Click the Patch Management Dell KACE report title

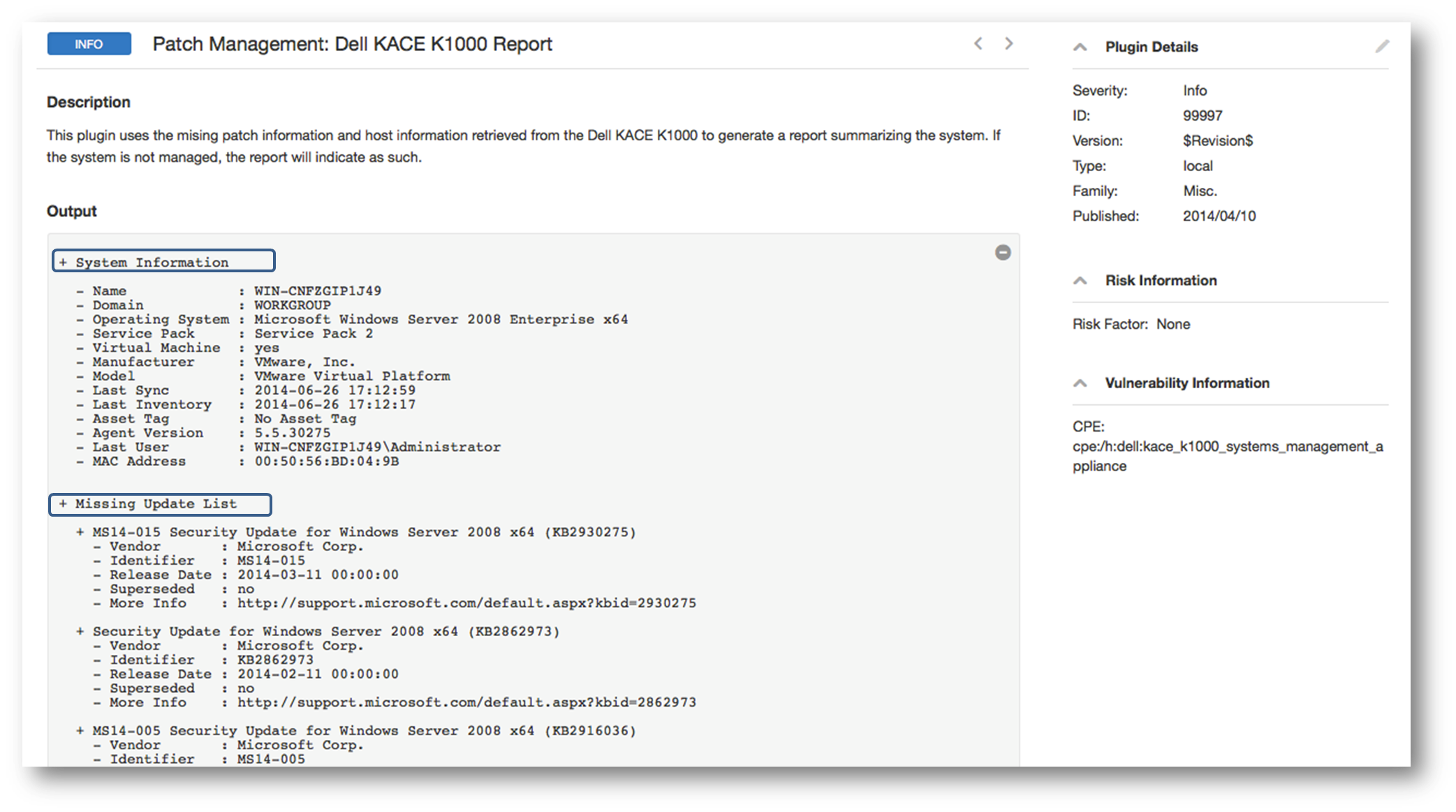click(x=352, y=44)
